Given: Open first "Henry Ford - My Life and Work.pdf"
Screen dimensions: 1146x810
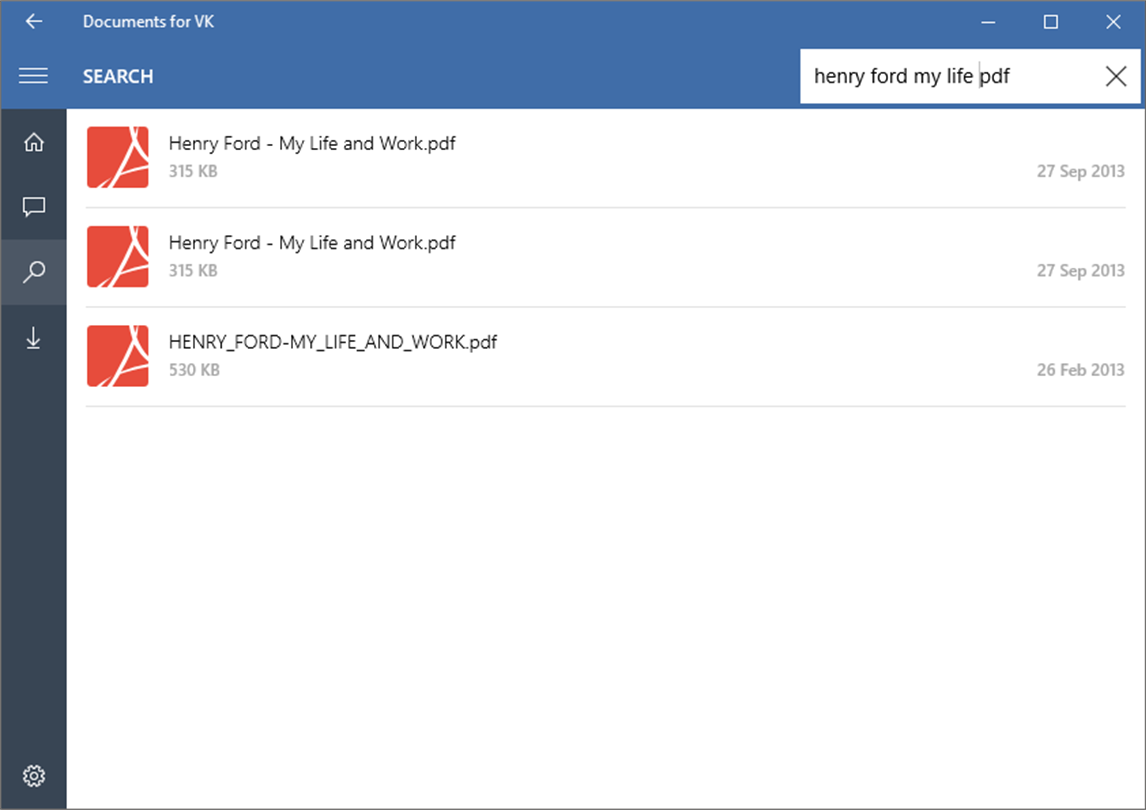Looking at the screenshot, I should pyautogui.click(x=312, y=144).
